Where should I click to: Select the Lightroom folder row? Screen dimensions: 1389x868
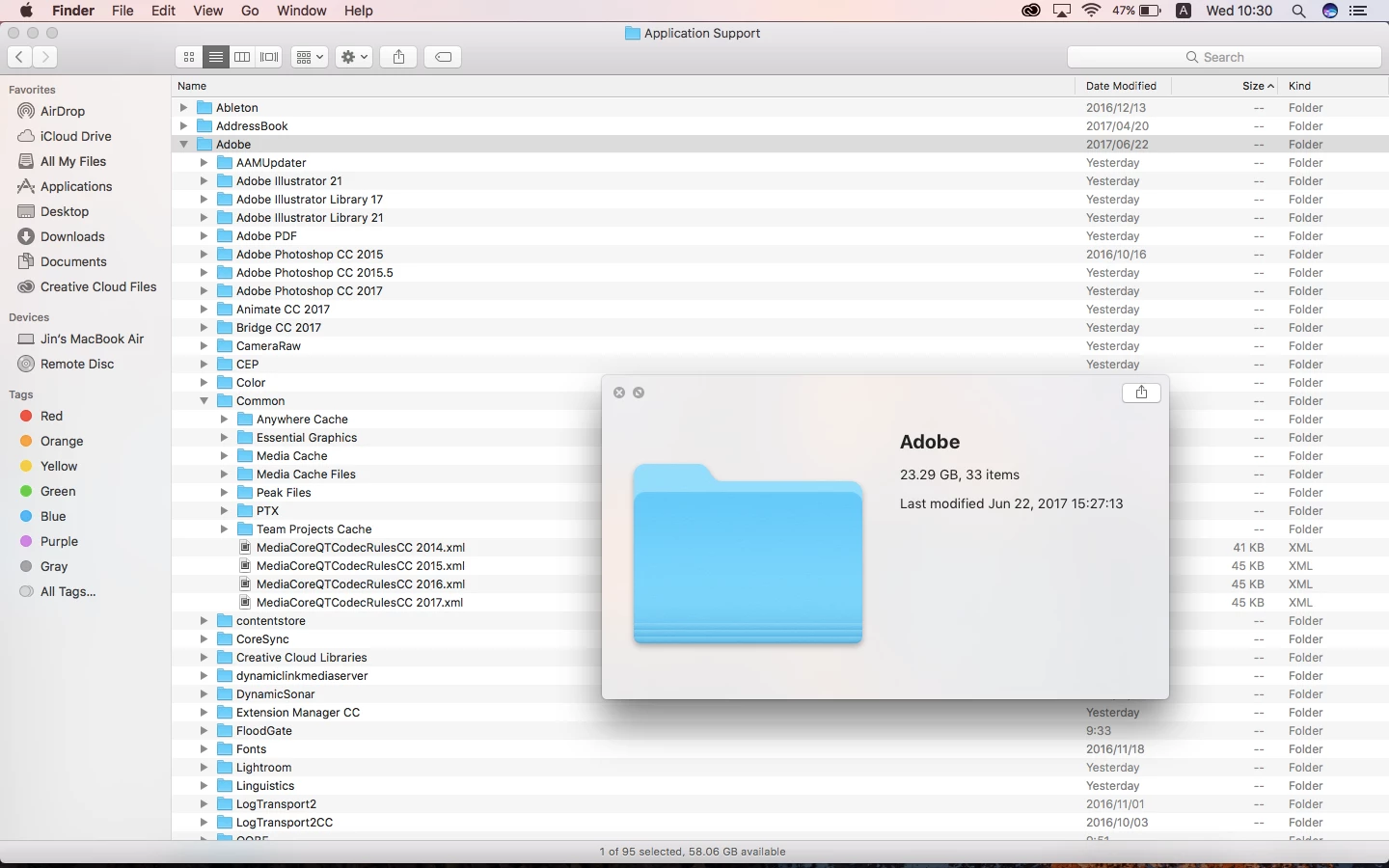pos(779,768)
